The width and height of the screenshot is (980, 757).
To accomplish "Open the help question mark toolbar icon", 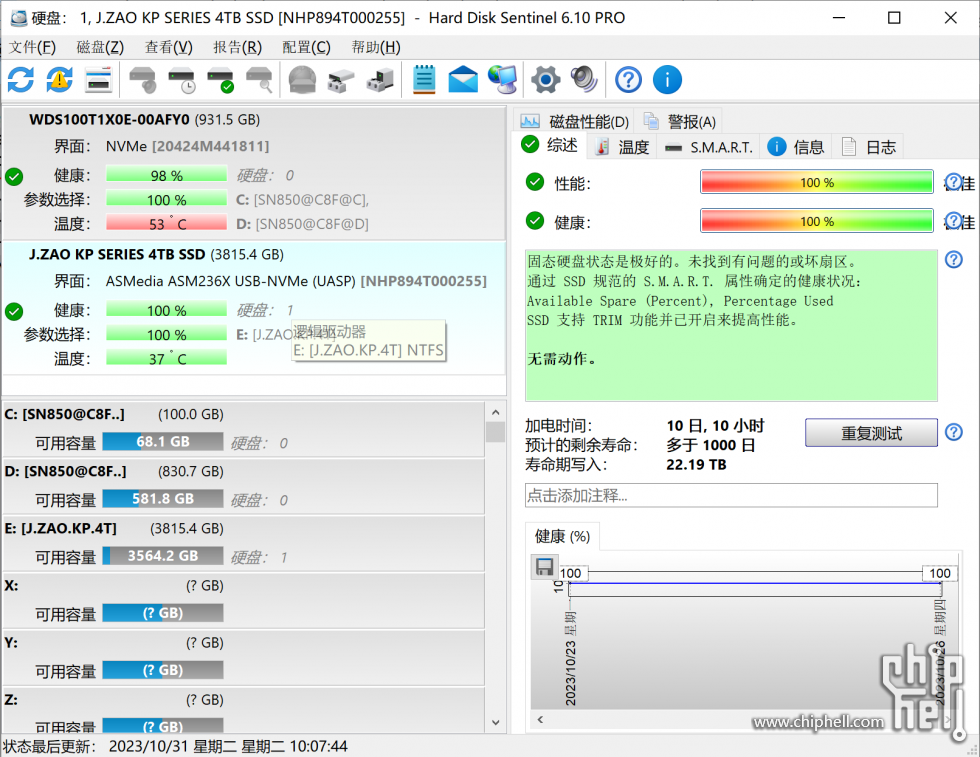I will point(628,79).
